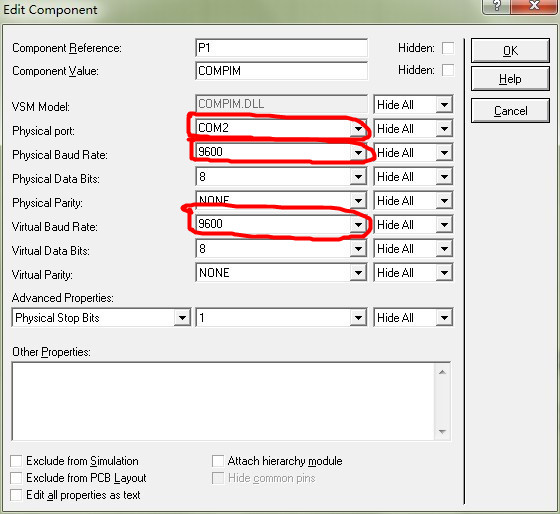
Task: Toggle Hidden checkbox for Component Reference
Action: coord(448,48)
